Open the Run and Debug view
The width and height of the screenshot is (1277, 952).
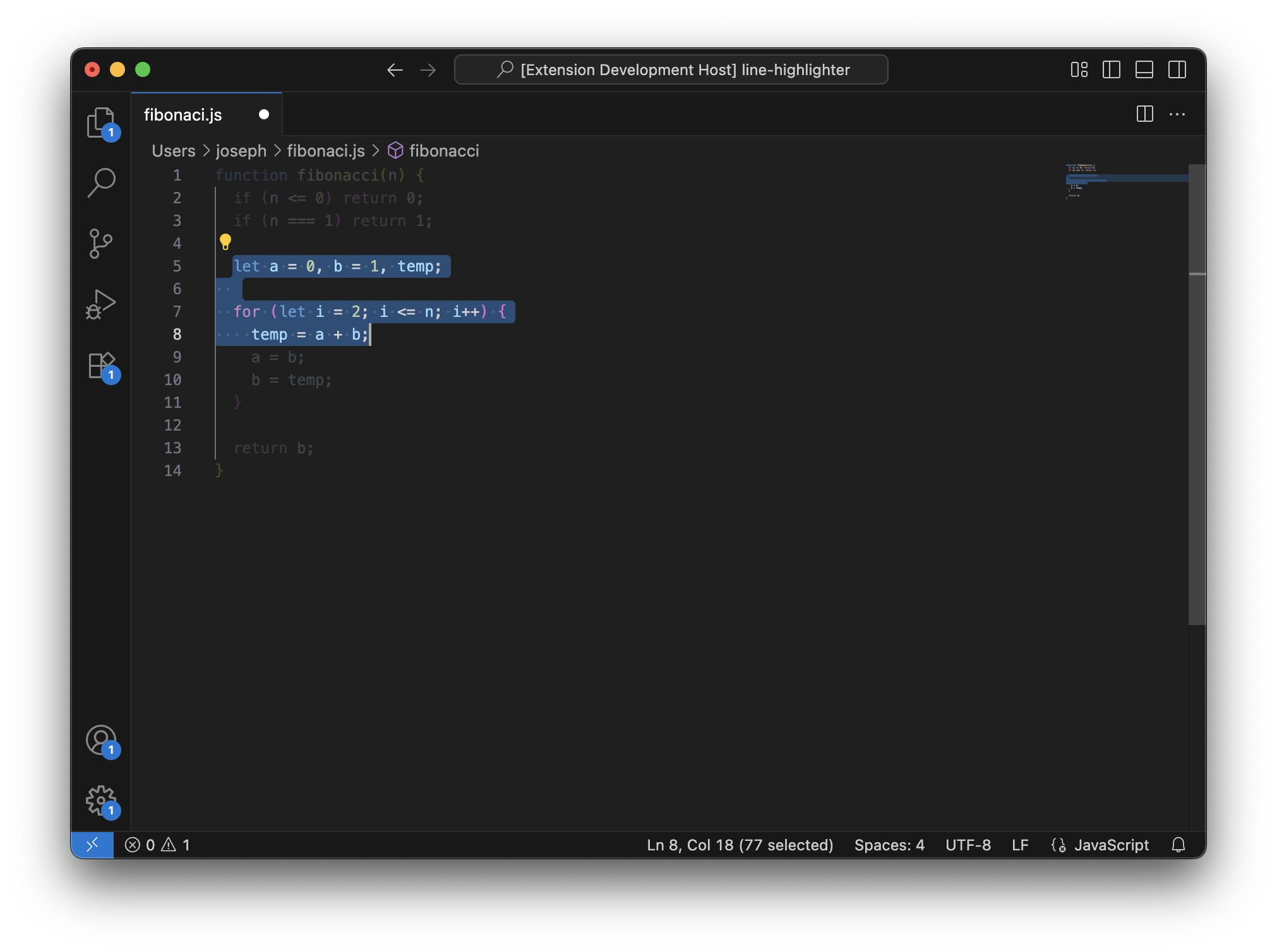point(101,304)
